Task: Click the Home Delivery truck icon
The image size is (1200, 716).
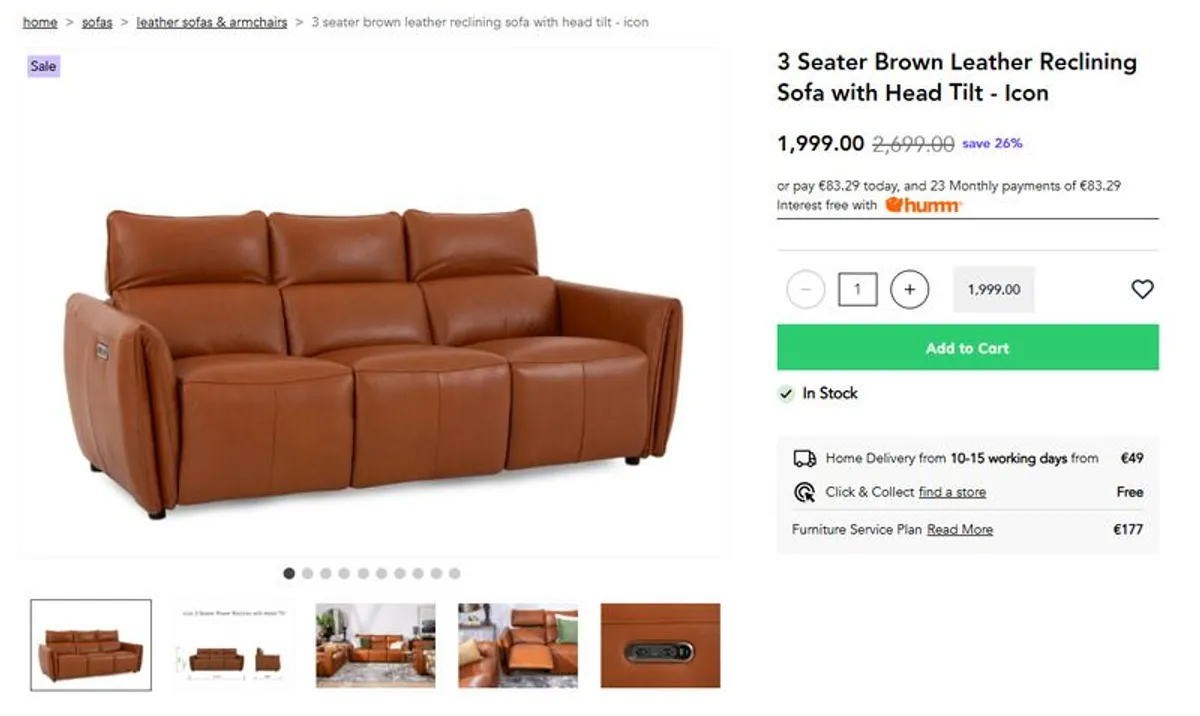Action: [805, 458]
